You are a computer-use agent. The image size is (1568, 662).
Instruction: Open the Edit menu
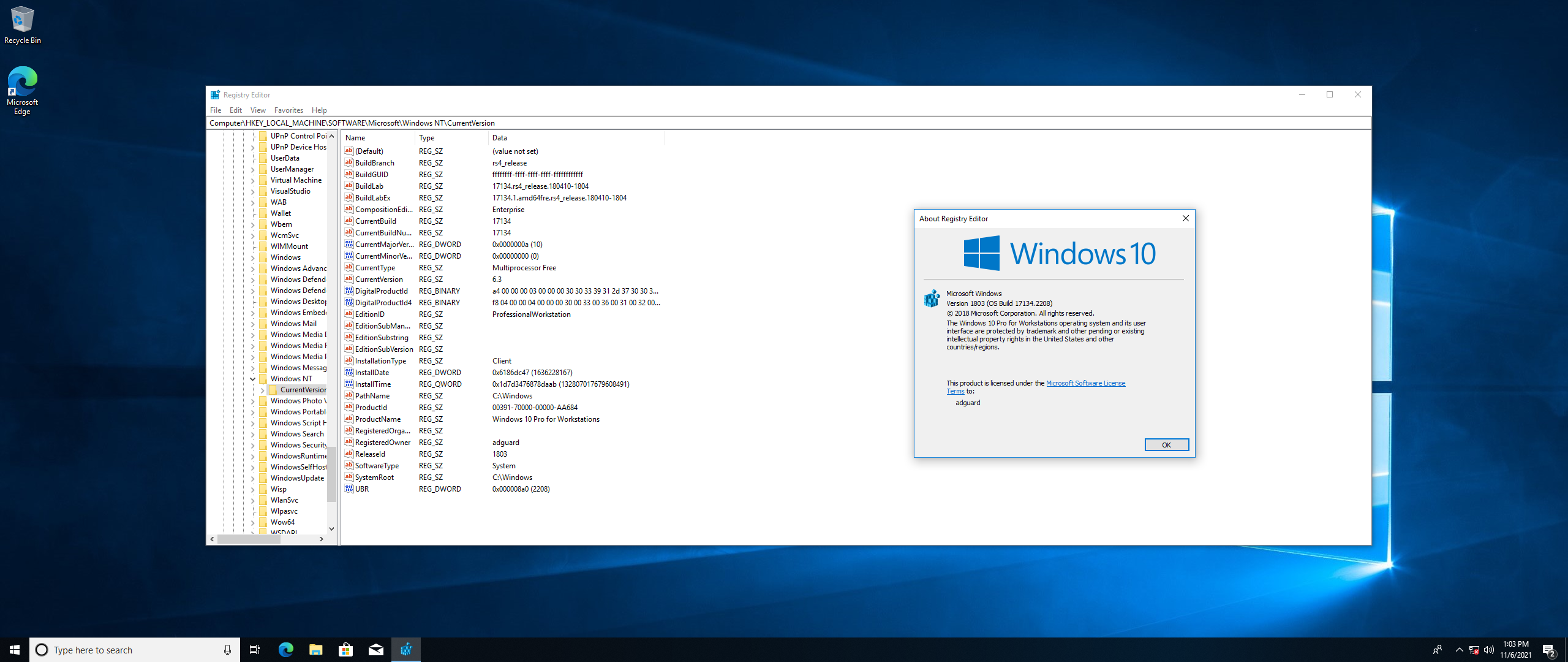[236, 110]
